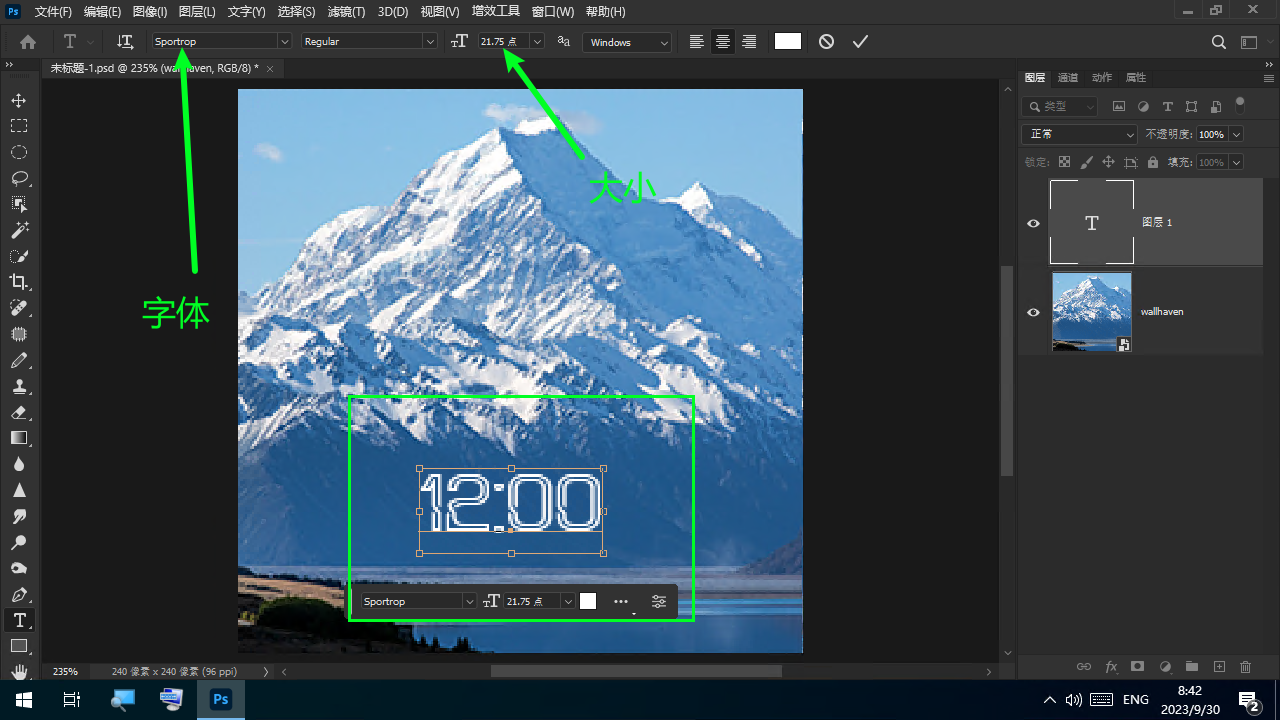Select the Gradient tool

(19, 438)
